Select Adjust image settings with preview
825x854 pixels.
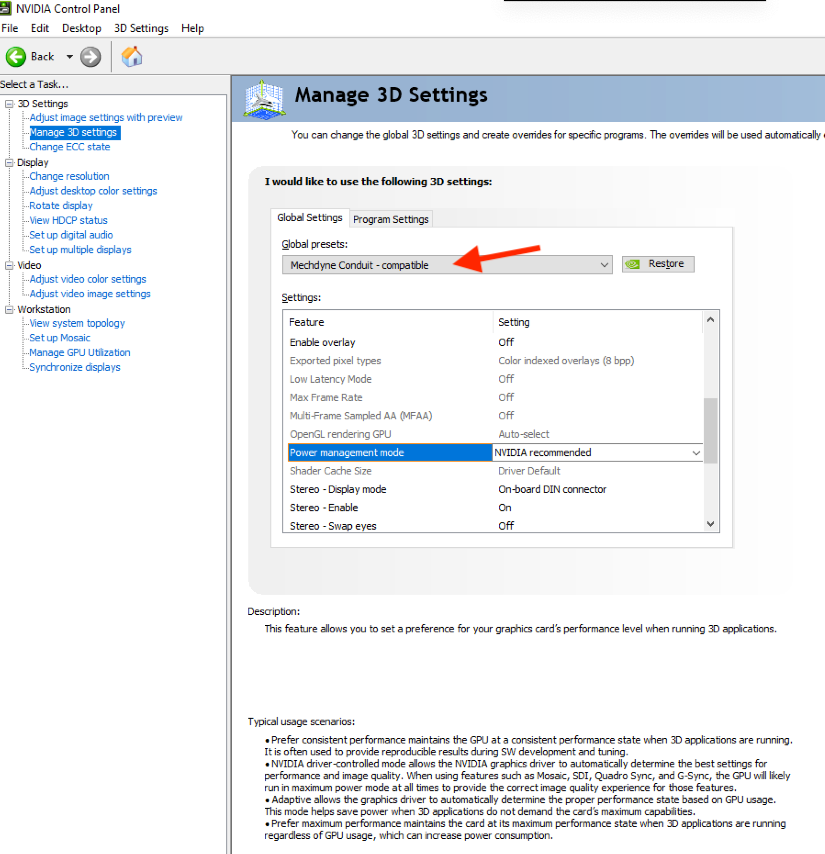[106, 118]
